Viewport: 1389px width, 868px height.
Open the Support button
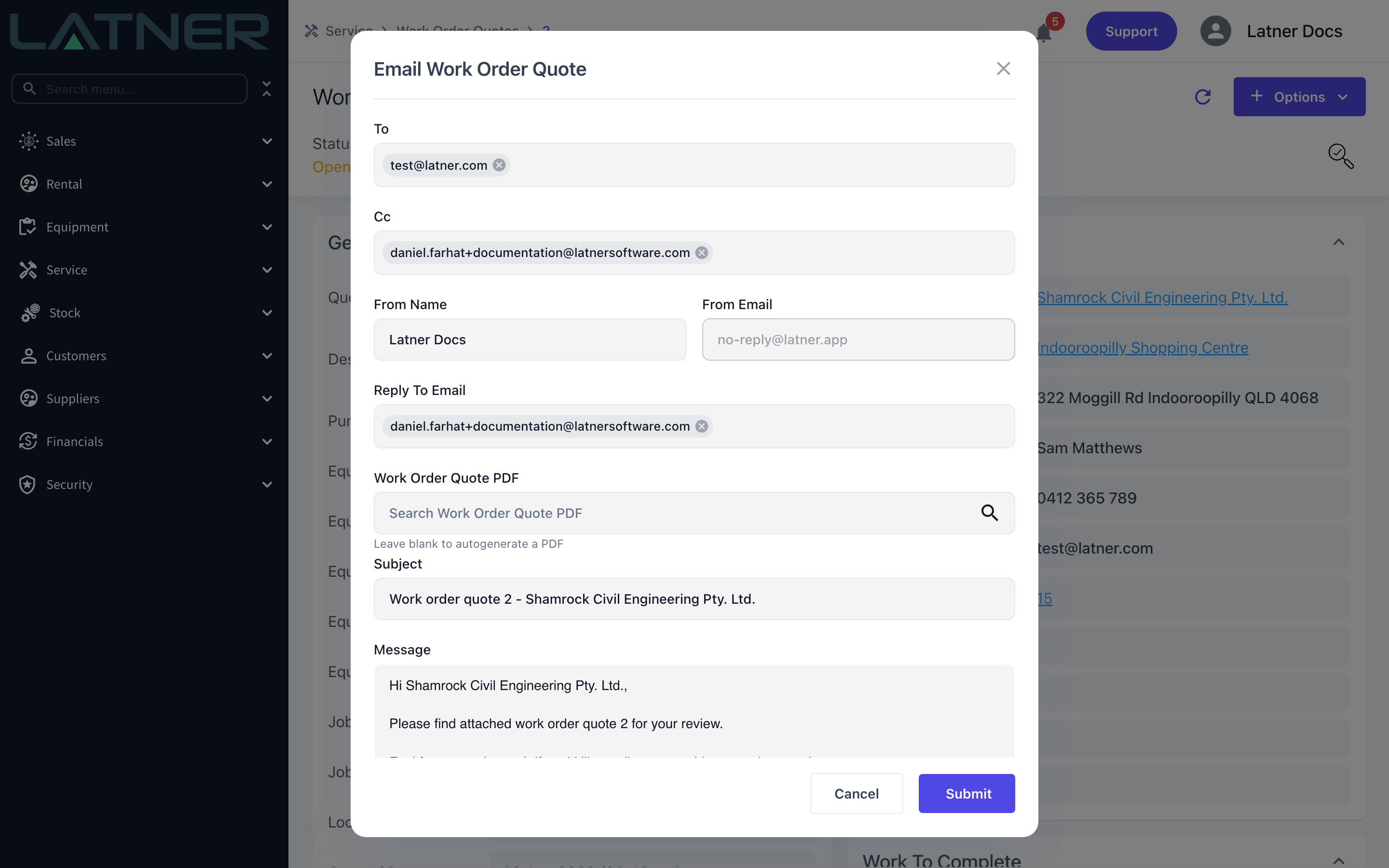[x=1130, y=31]
